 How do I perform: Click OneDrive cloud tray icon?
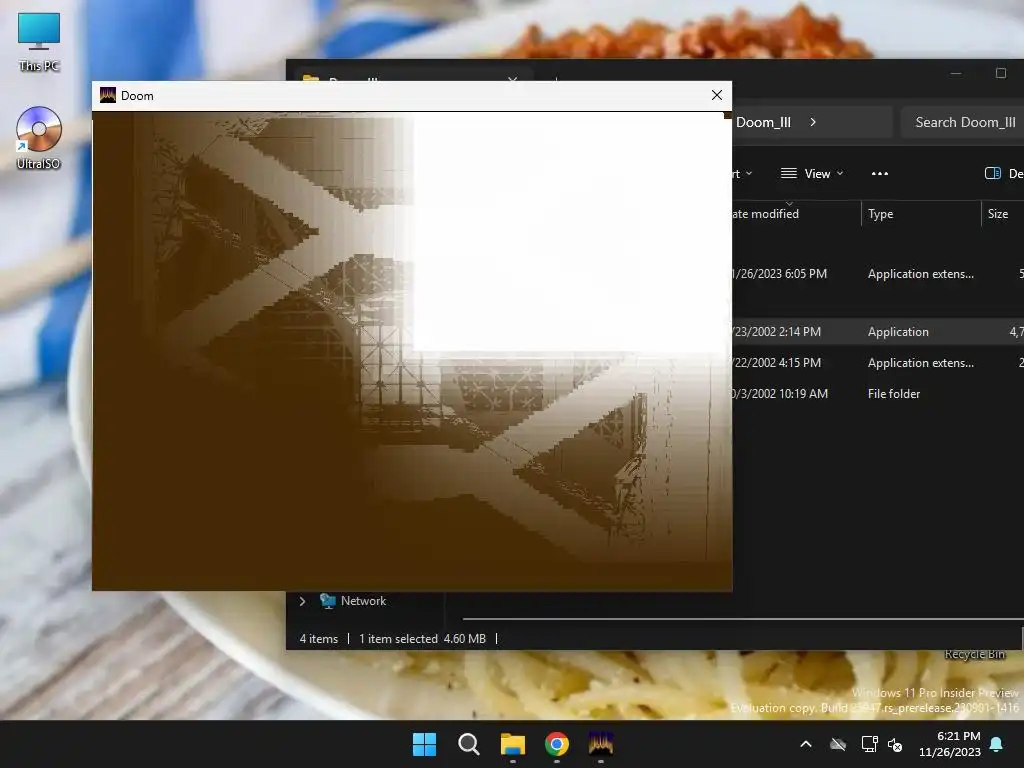[x=838, y=744]
